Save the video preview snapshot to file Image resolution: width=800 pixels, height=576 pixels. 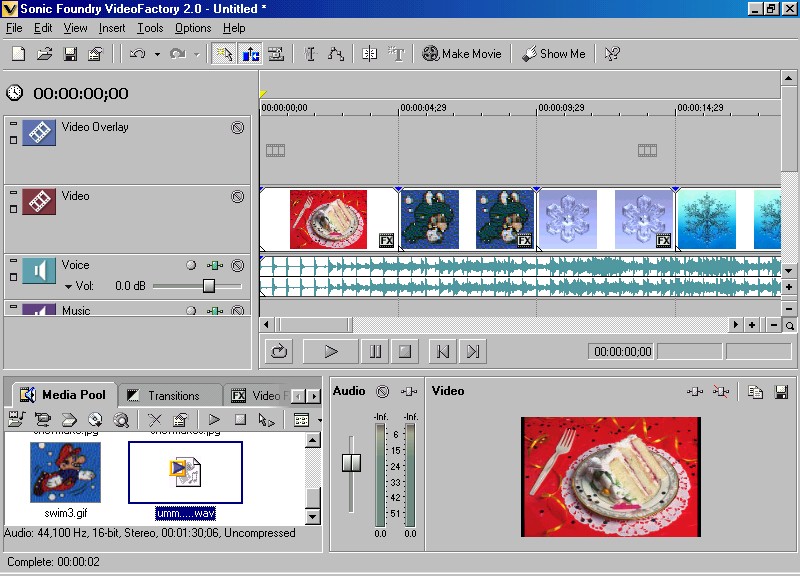click(781, 392)
